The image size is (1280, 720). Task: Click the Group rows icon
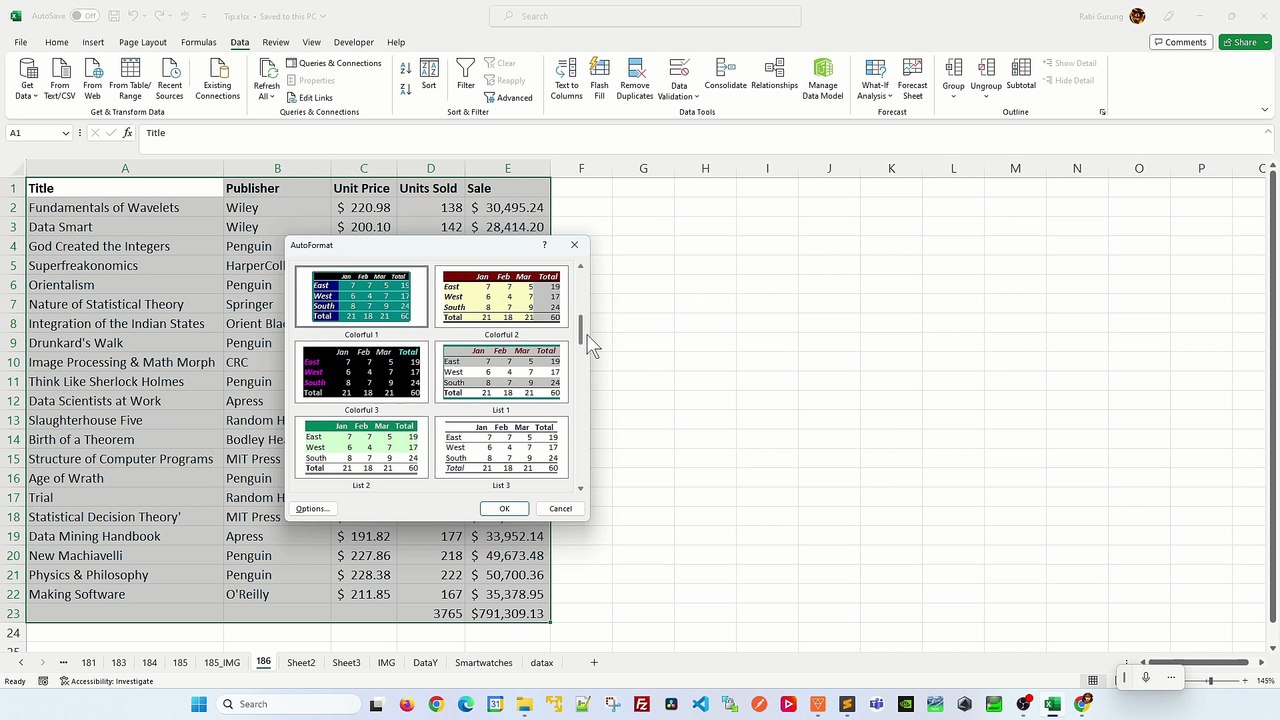(x=953, y=68)
